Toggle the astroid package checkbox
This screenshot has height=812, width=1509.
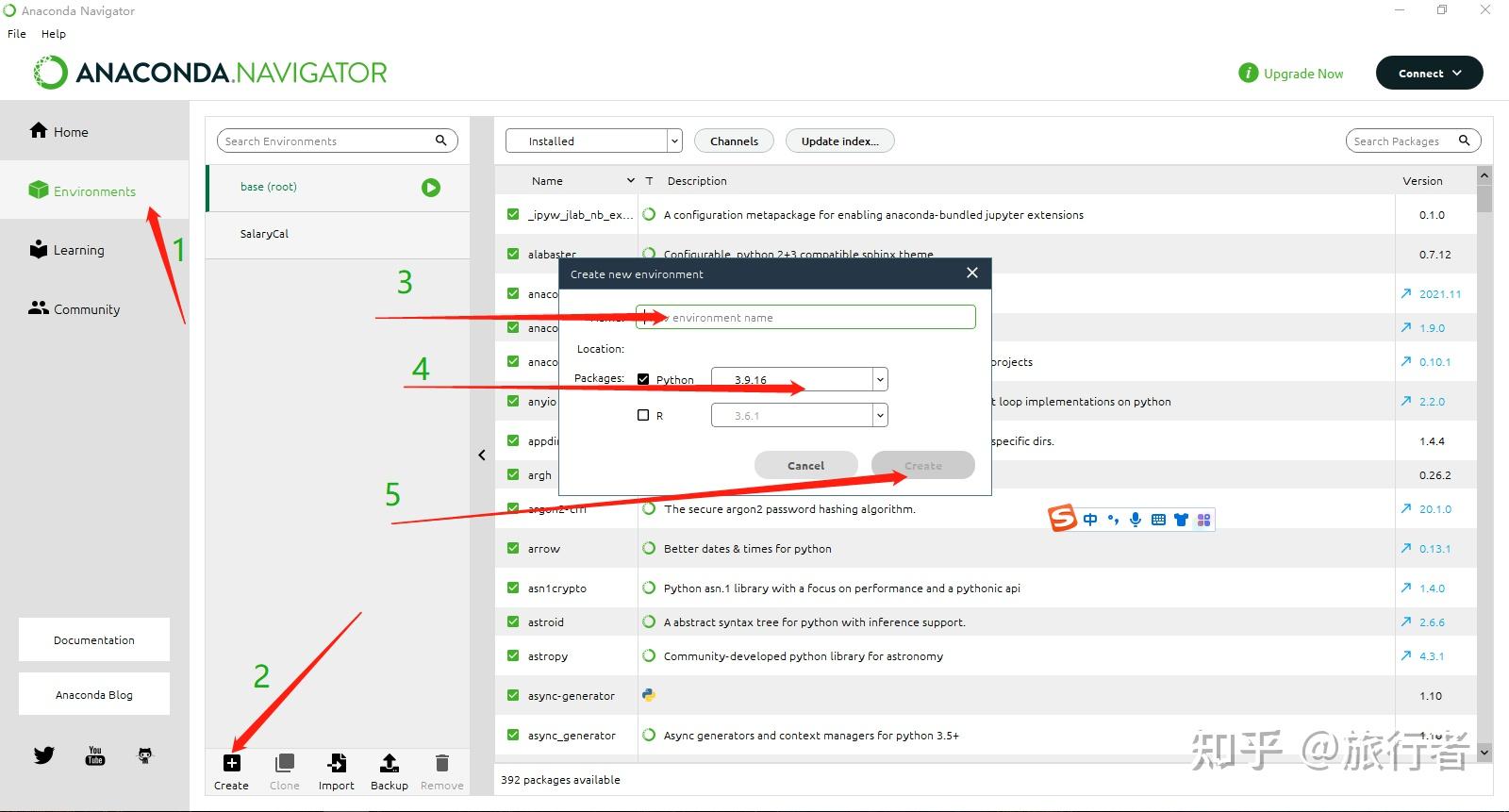click(513, 622)
